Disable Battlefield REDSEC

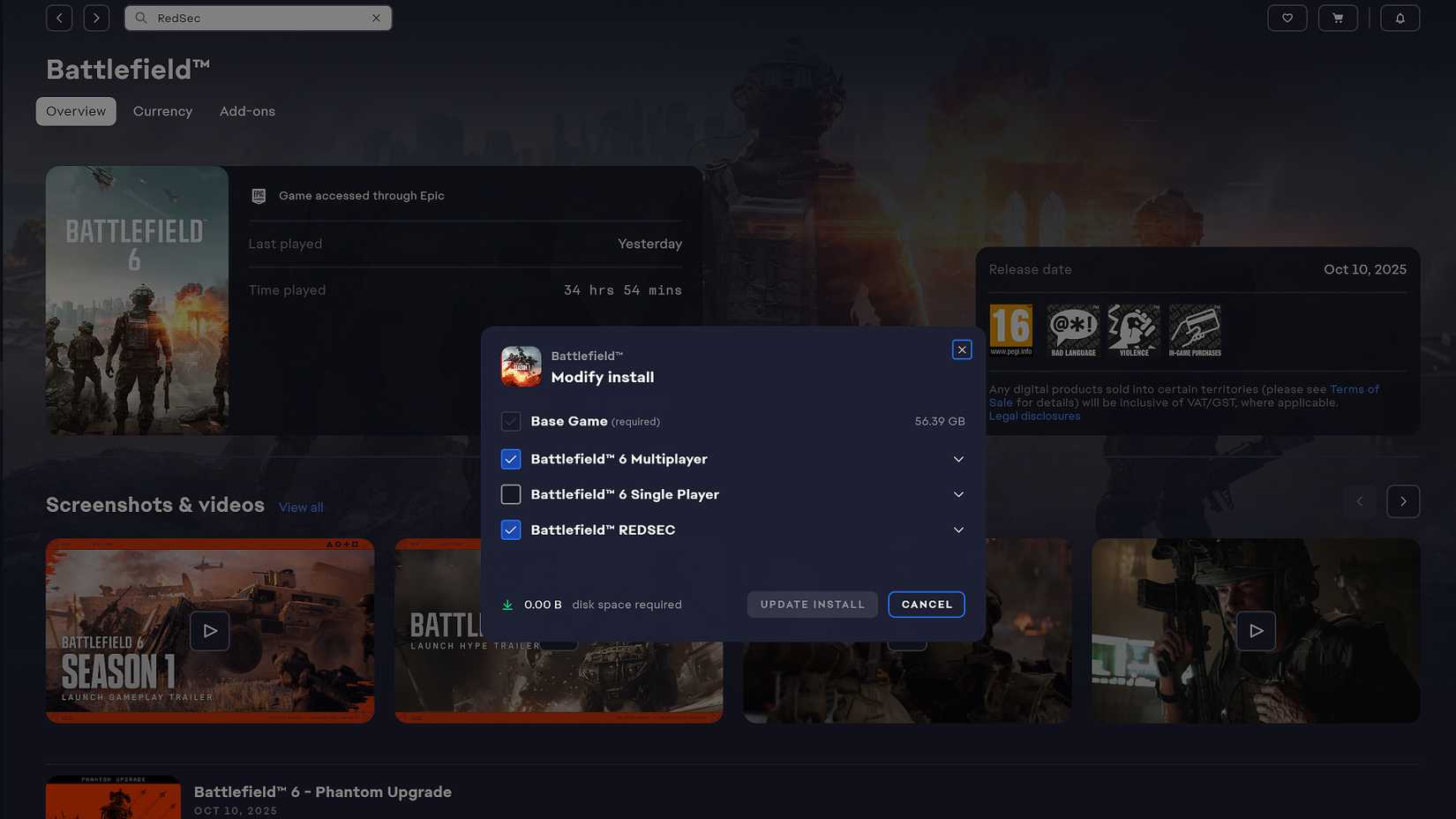click(x=510, y=530)
